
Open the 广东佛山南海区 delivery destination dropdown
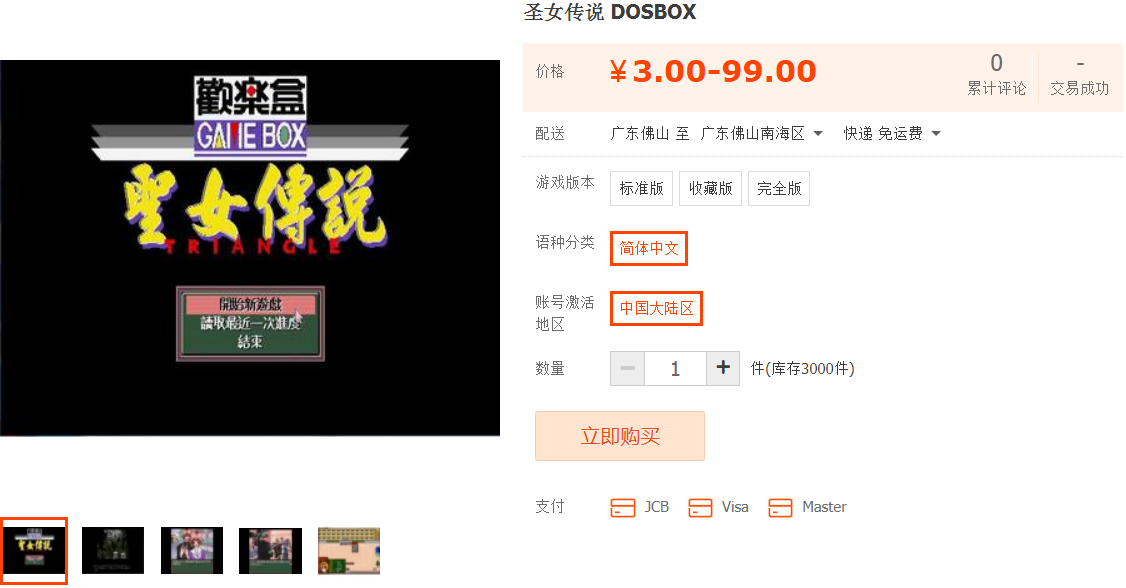click(x=761, y=134)
